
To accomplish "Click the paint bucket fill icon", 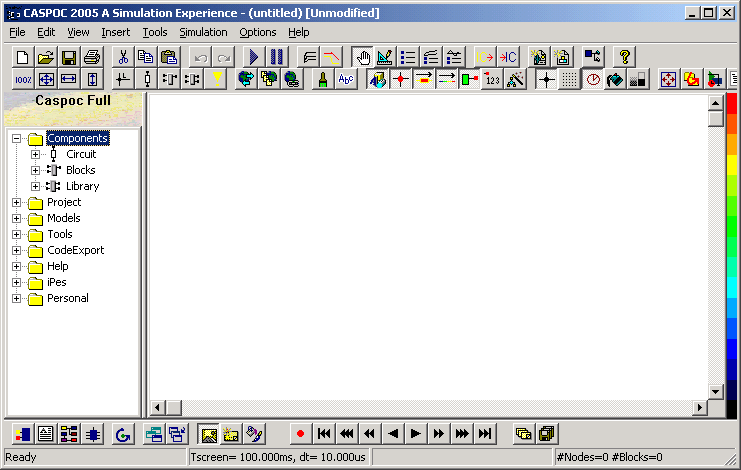I will click(x=615, y=79).
